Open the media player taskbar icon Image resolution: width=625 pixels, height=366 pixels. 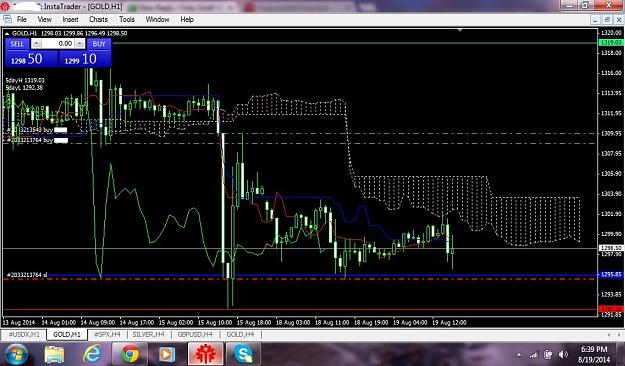tap(167, 354)
